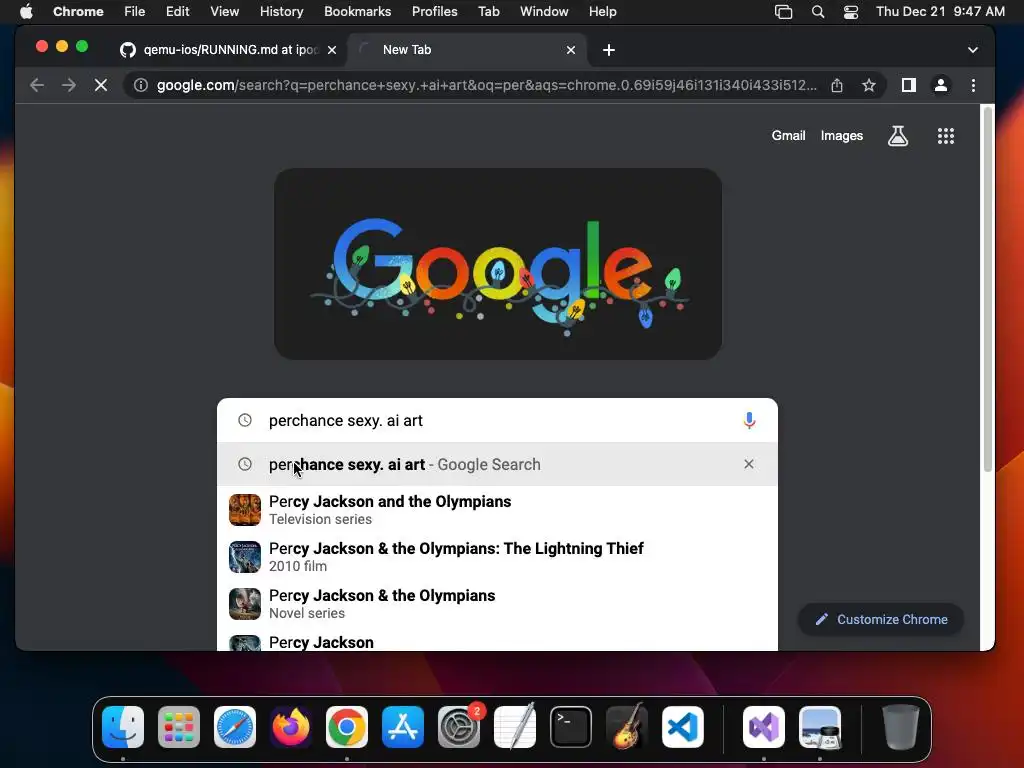The image size is (1024, 768).
Task: Open the profile avatar menu
Action: (940, 85)
